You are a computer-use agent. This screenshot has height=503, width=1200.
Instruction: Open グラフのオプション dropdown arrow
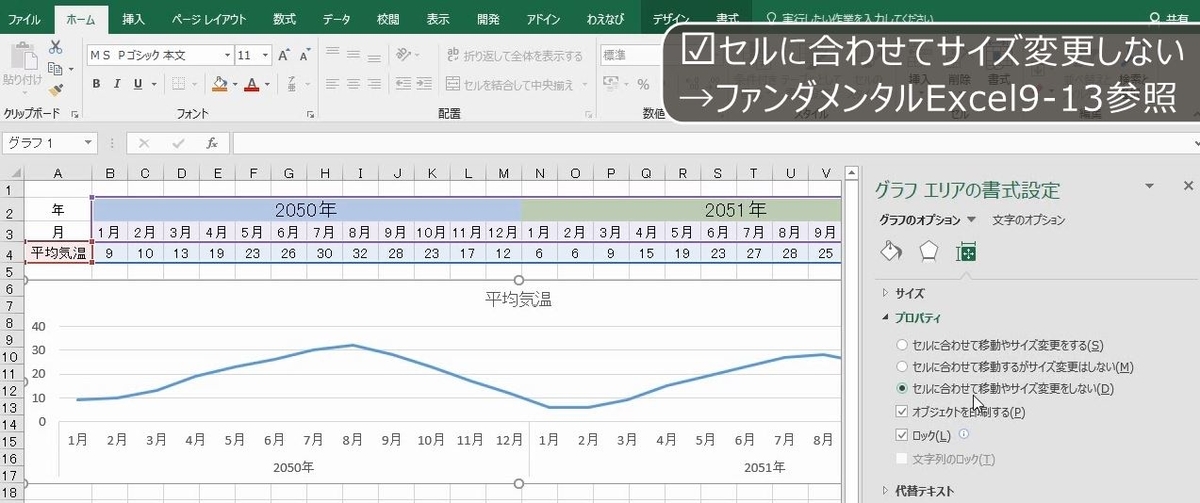click(971, 220)
